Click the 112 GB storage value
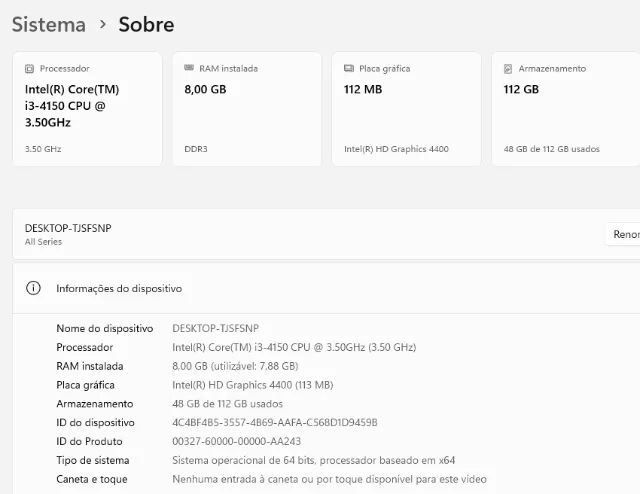Screen dimensions: 640x494 coord(521,89)
